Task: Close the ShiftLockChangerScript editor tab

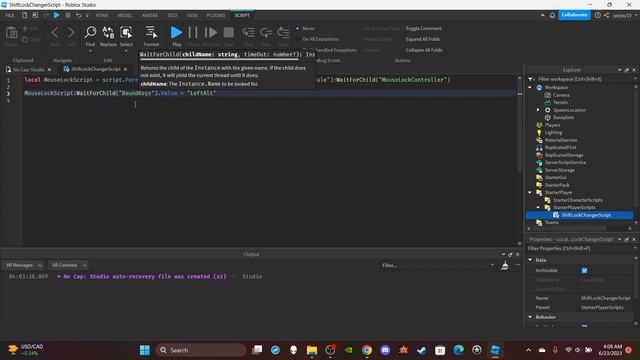Action: (x=125, y=69)
